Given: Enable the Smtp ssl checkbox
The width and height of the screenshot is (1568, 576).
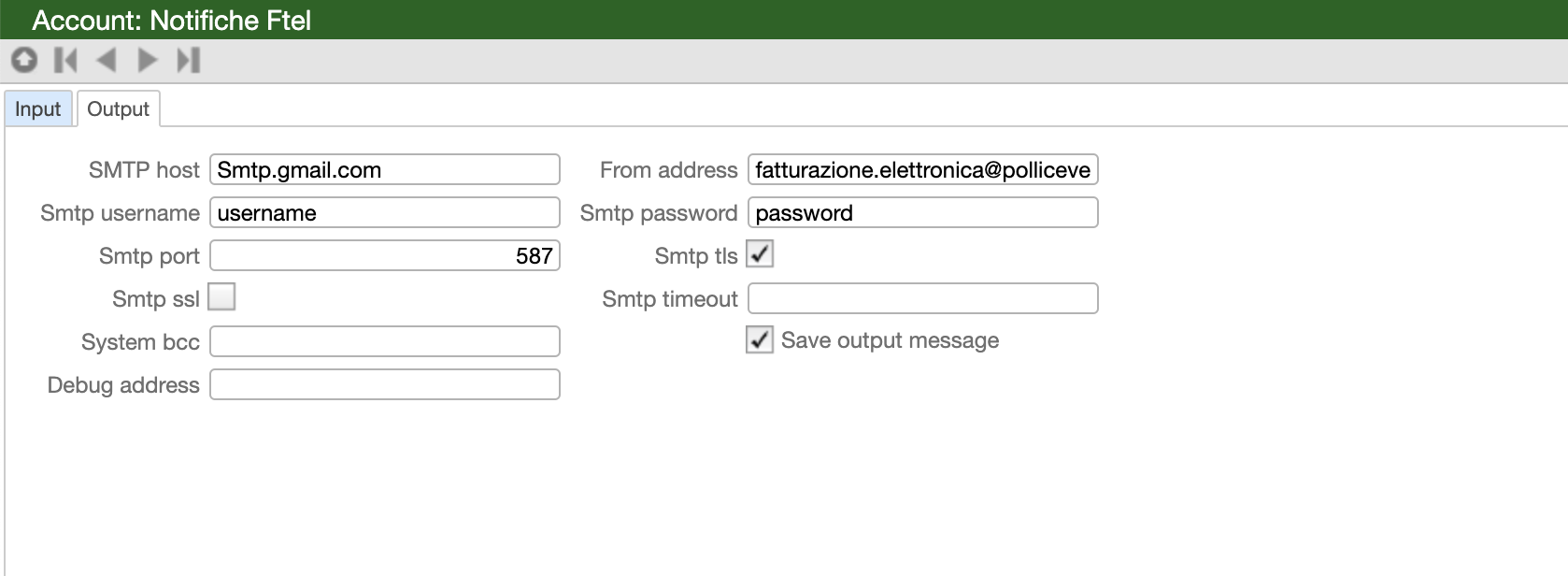Looking at the screenshot, I should 221,297.
